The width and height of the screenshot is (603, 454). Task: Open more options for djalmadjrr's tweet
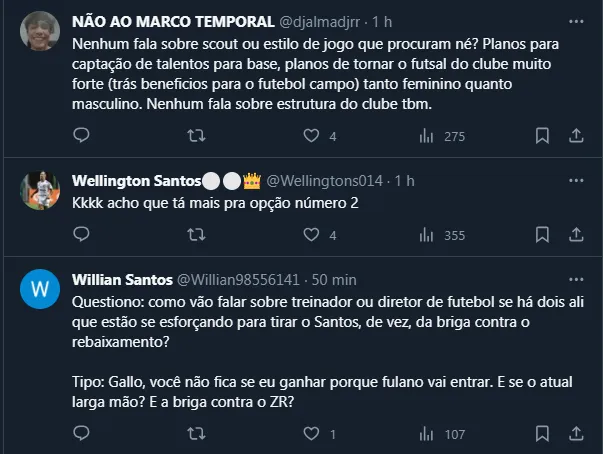[575, 21]
